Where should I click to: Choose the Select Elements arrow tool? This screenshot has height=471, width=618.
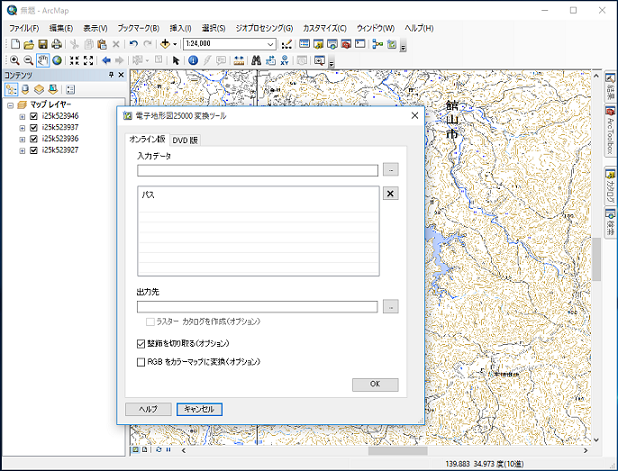point(176,60)
